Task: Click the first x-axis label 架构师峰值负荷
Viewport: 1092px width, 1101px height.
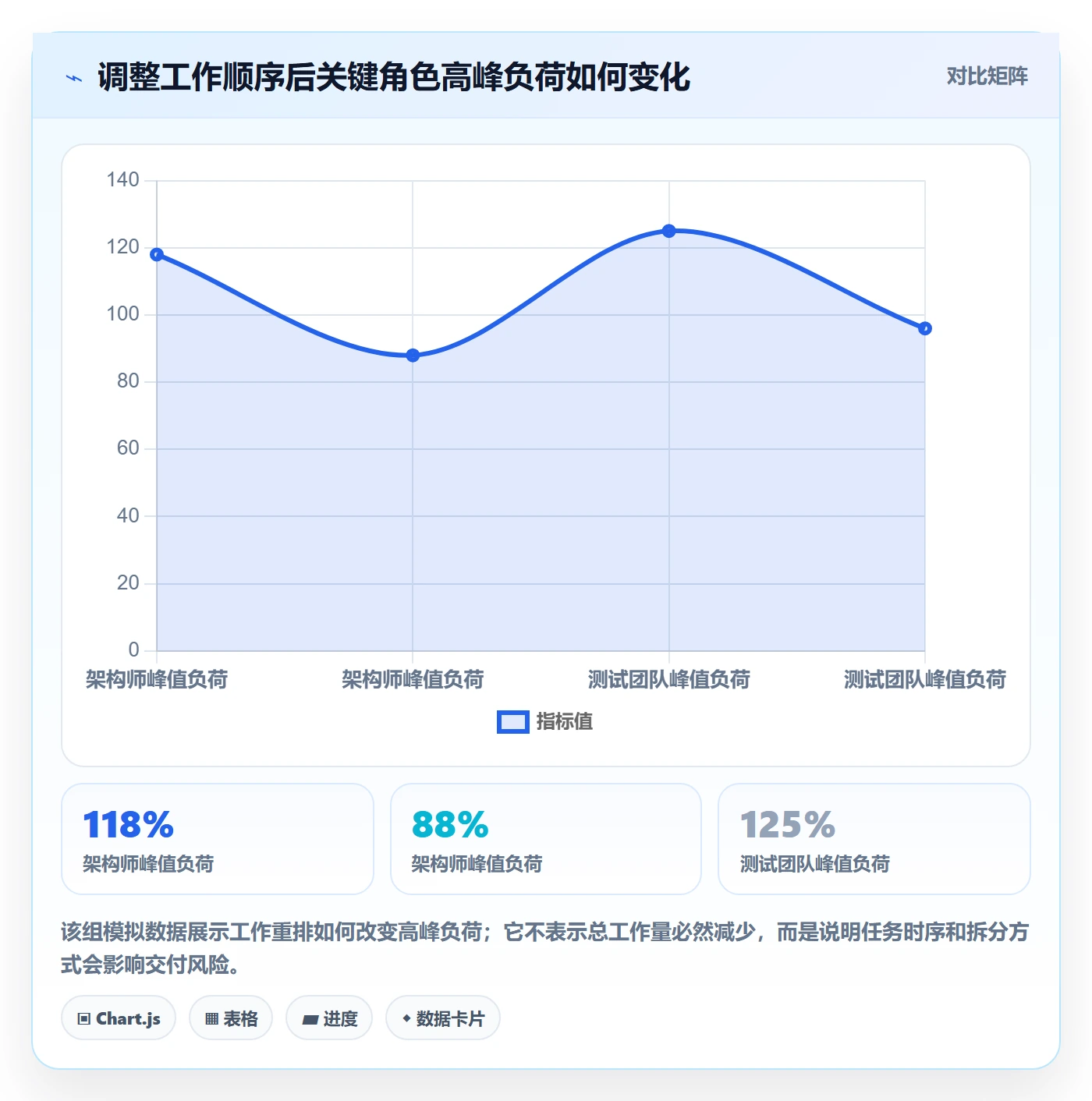Action: [157, 679]
